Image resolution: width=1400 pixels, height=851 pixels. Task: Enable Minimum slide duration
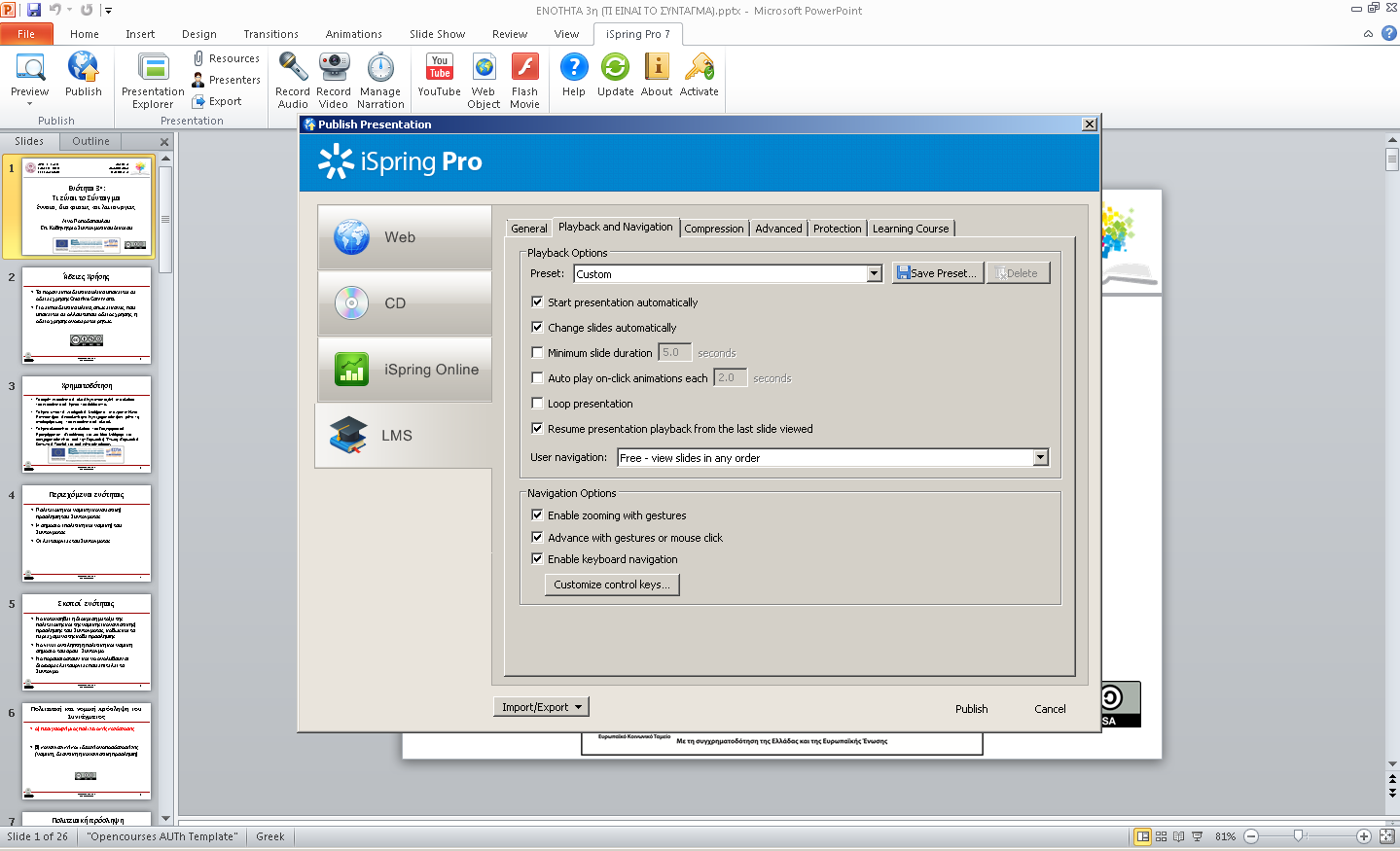pos(537,353)
